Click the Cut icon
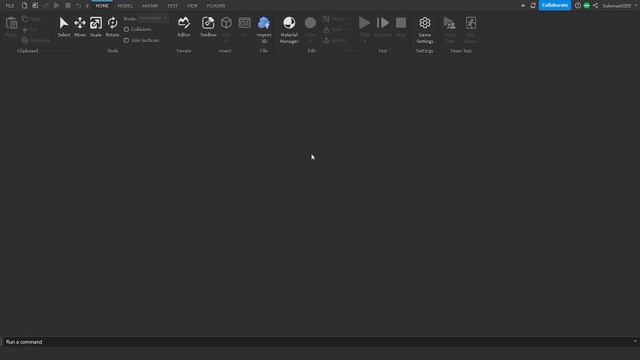The image size is (640, 360). tap(25, 30)
